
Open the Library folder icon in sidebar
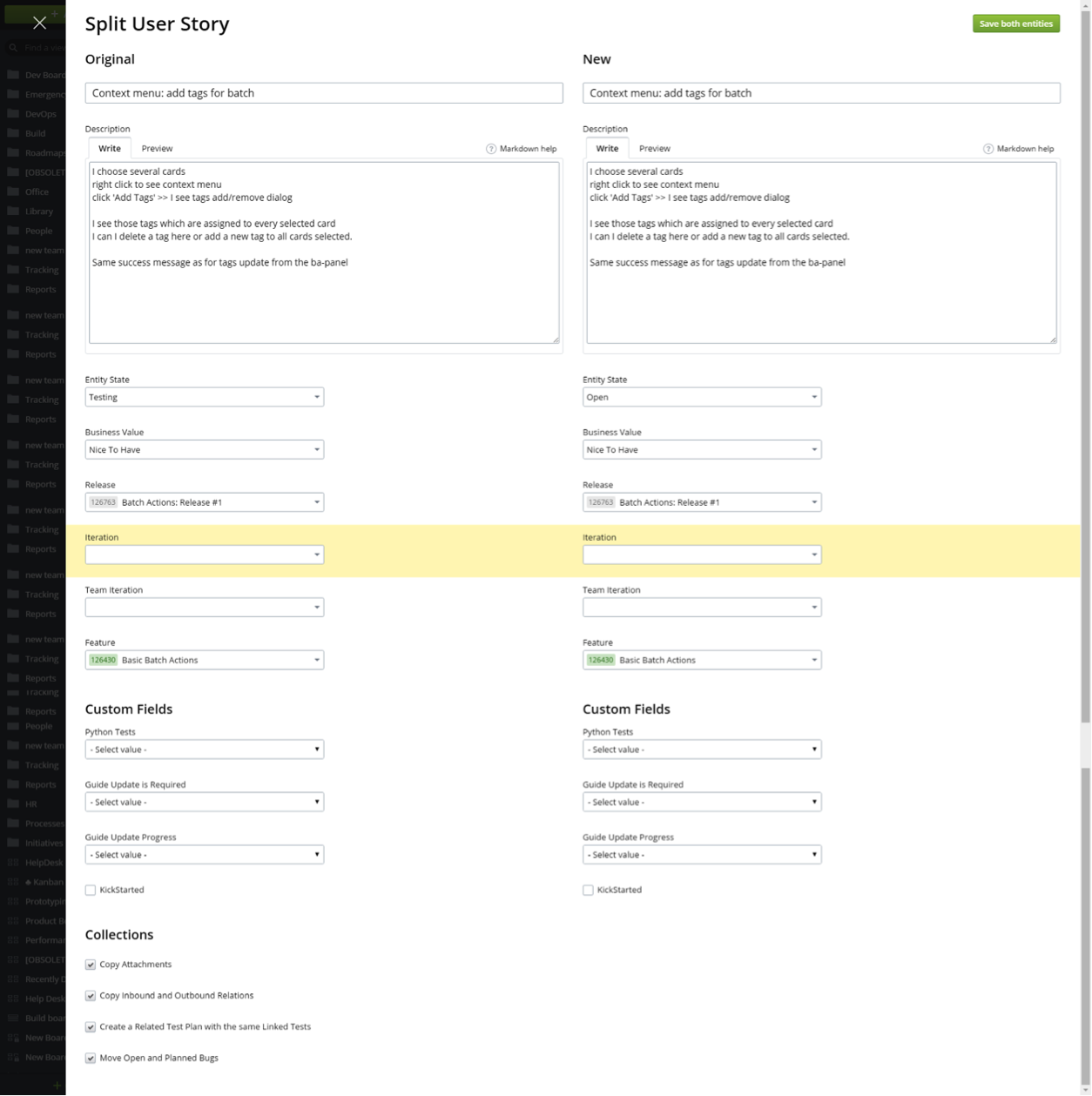click(13, 211)
